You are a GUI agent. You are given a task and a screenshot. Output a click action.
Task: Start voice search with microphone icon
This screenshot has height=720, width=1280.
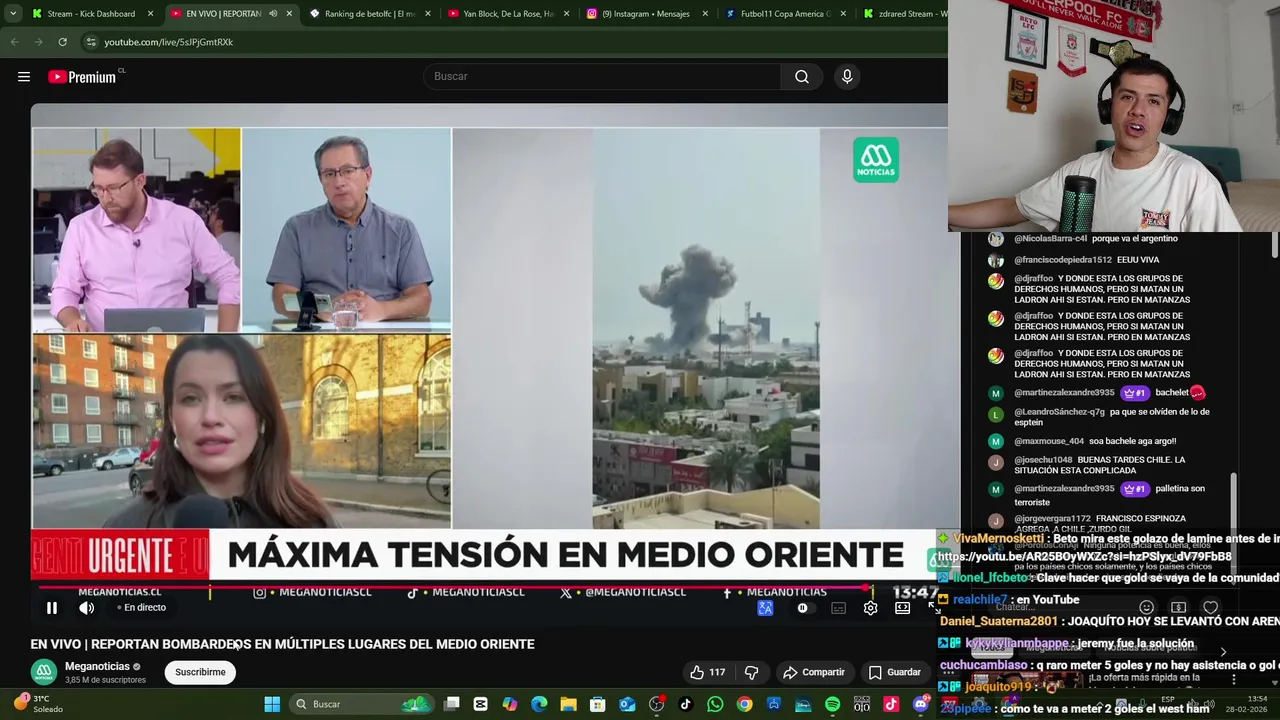847,77
